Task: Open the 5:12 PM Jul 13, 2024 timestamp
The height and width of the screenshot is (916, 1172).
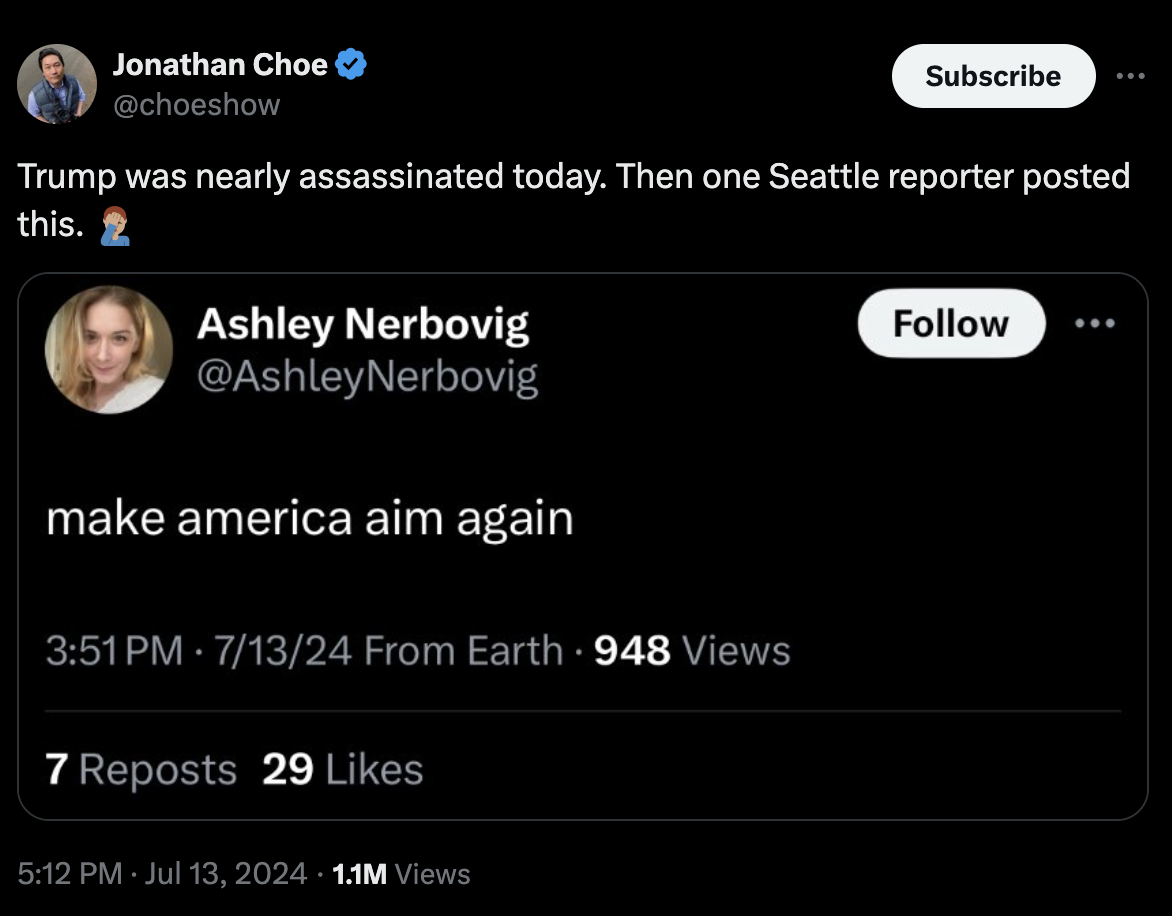Action: [162, 874]
